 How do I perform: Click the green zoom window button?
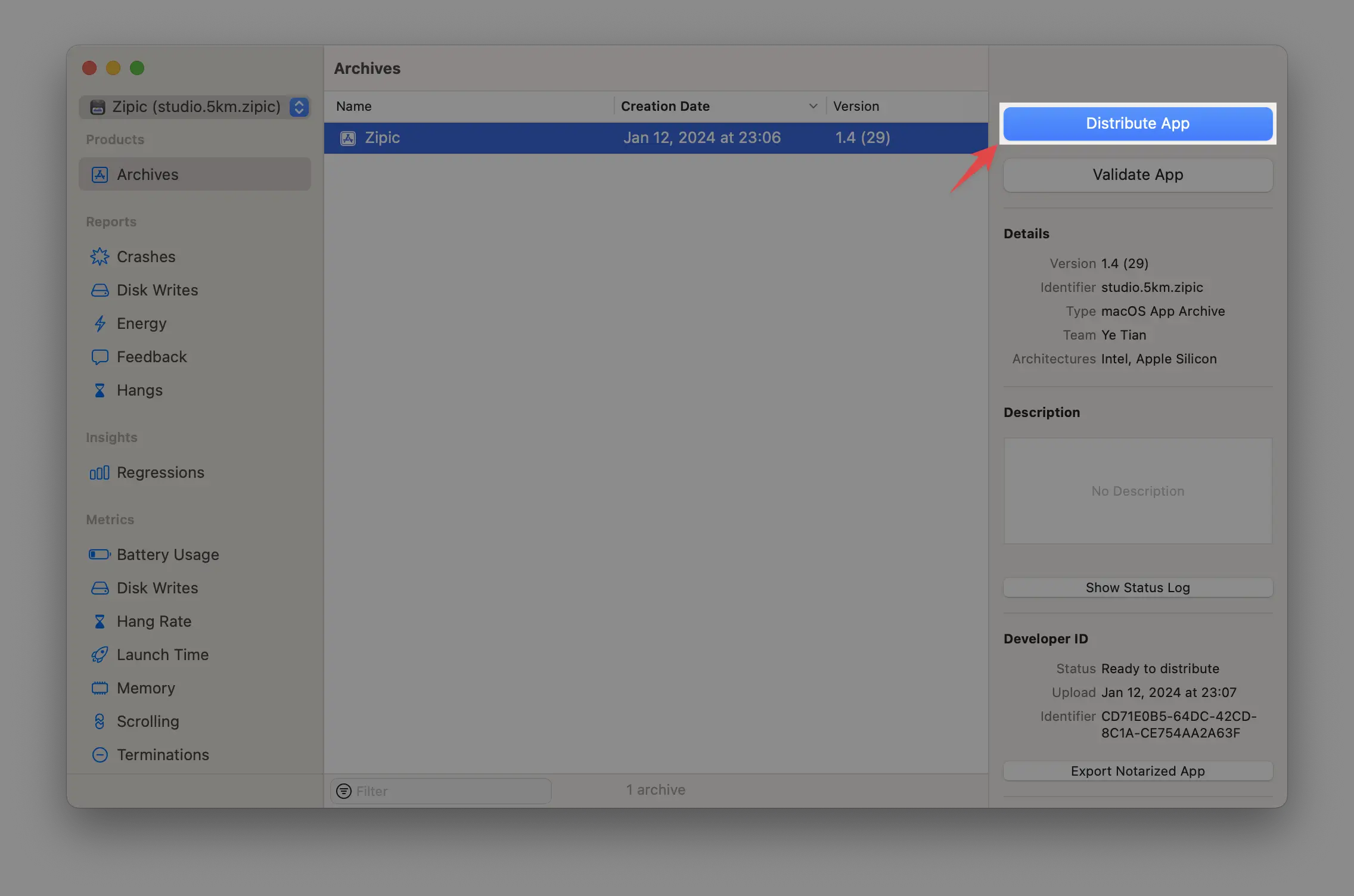pyautogui.click(x=137, y=68)
